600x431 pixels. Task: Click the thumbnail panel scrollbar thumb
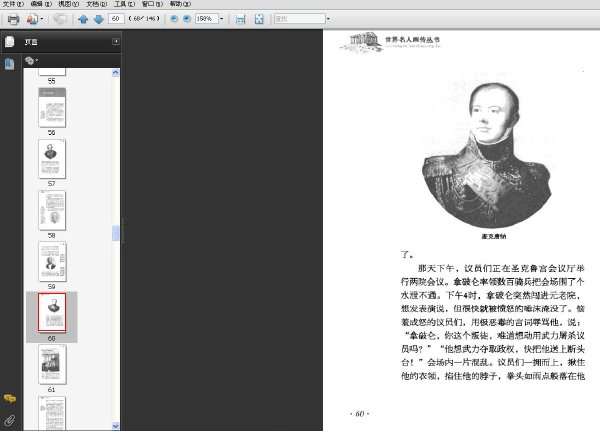tap(116, 233)
